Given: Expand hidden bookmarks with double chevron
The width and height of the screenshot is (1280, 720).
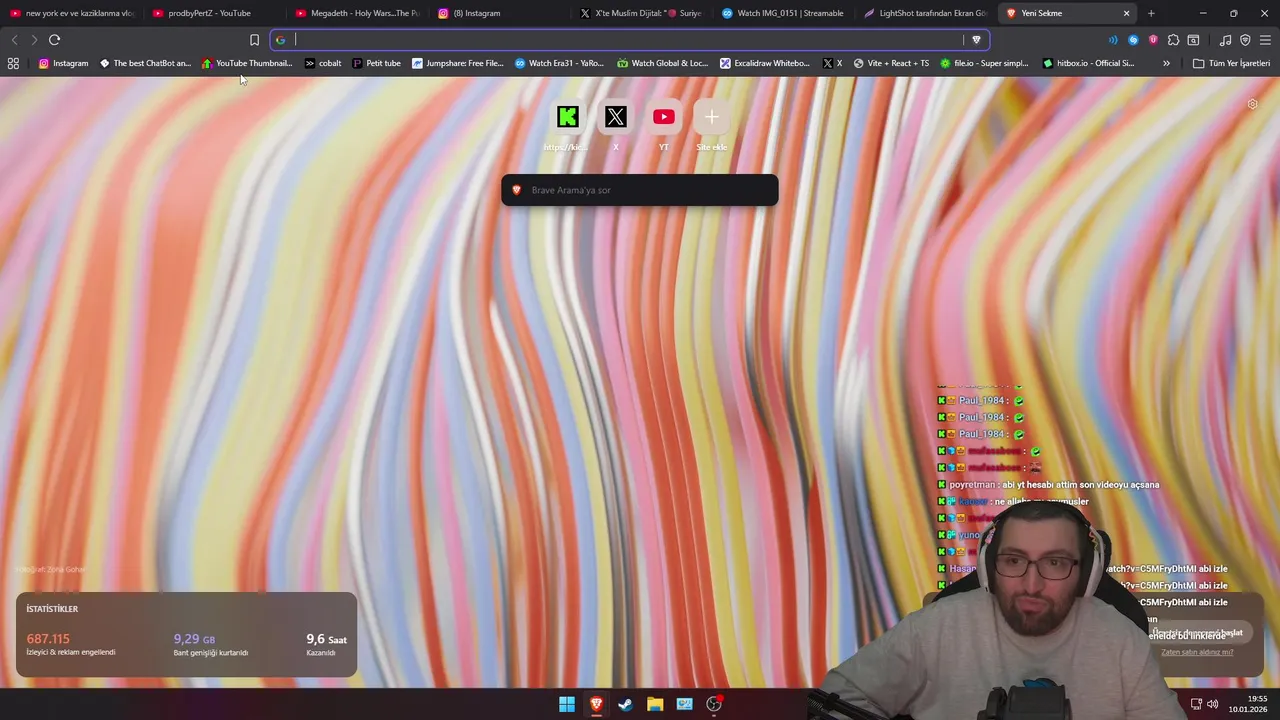Looking at the screenshot, I should (x=1166, y=63).
